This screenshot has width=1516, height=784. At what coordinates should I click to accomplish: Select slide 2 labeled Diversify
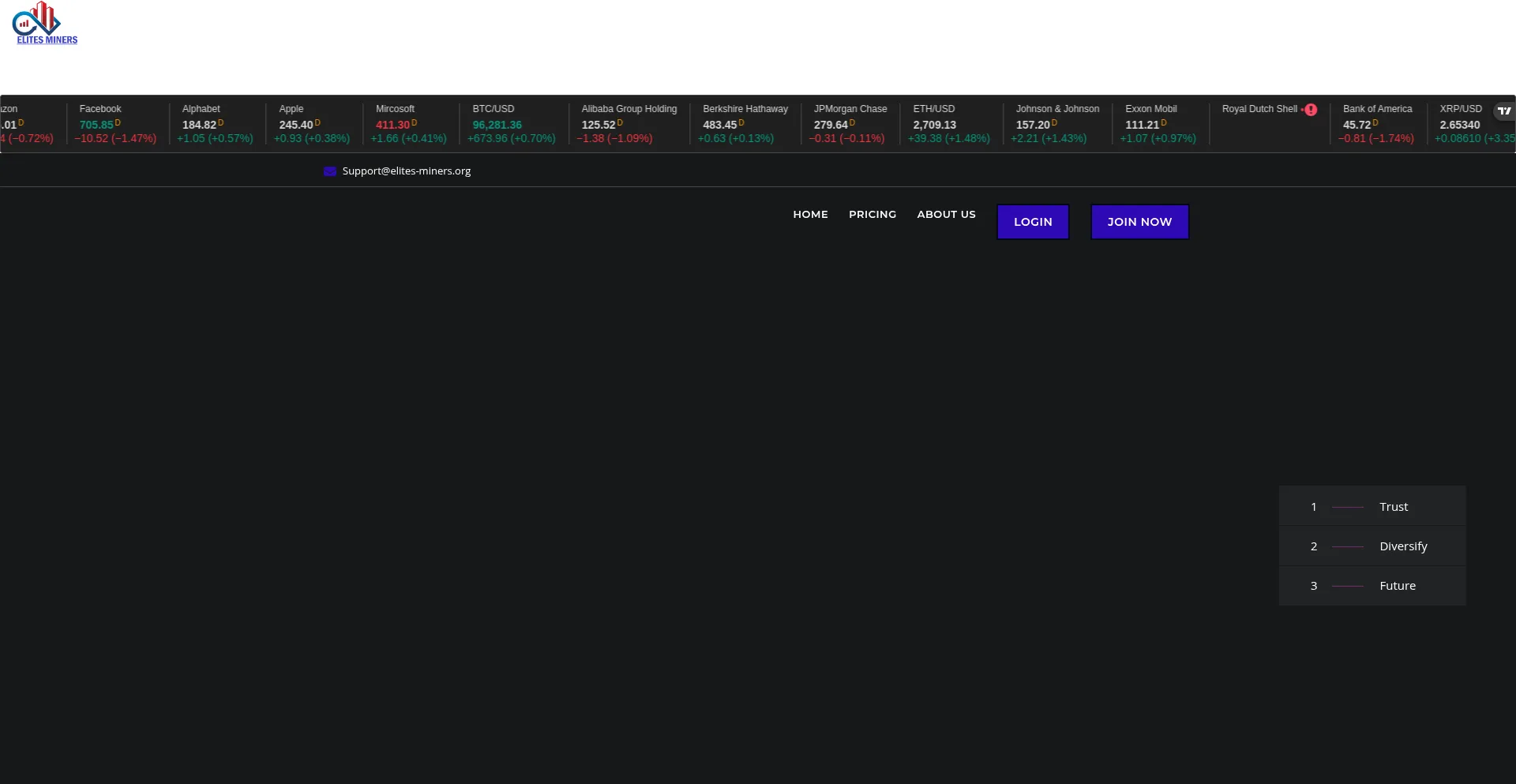point(1372,546)
